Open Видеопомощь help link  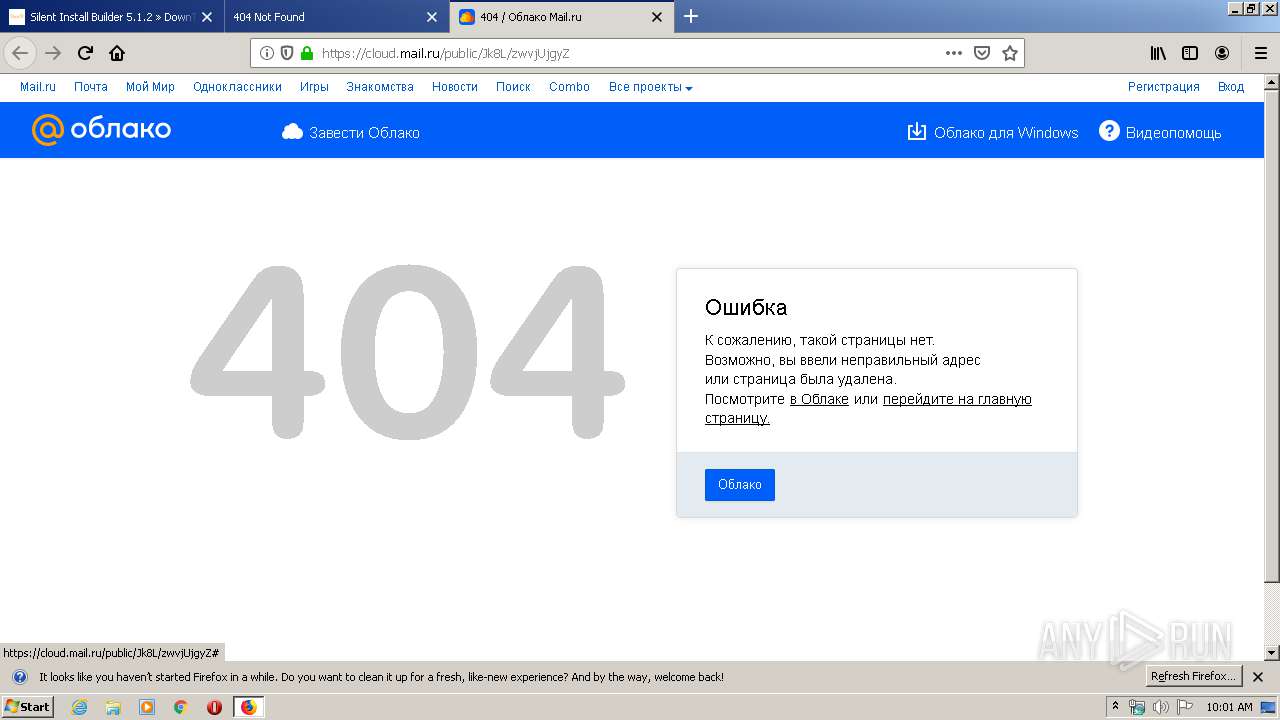(1160, 132)
